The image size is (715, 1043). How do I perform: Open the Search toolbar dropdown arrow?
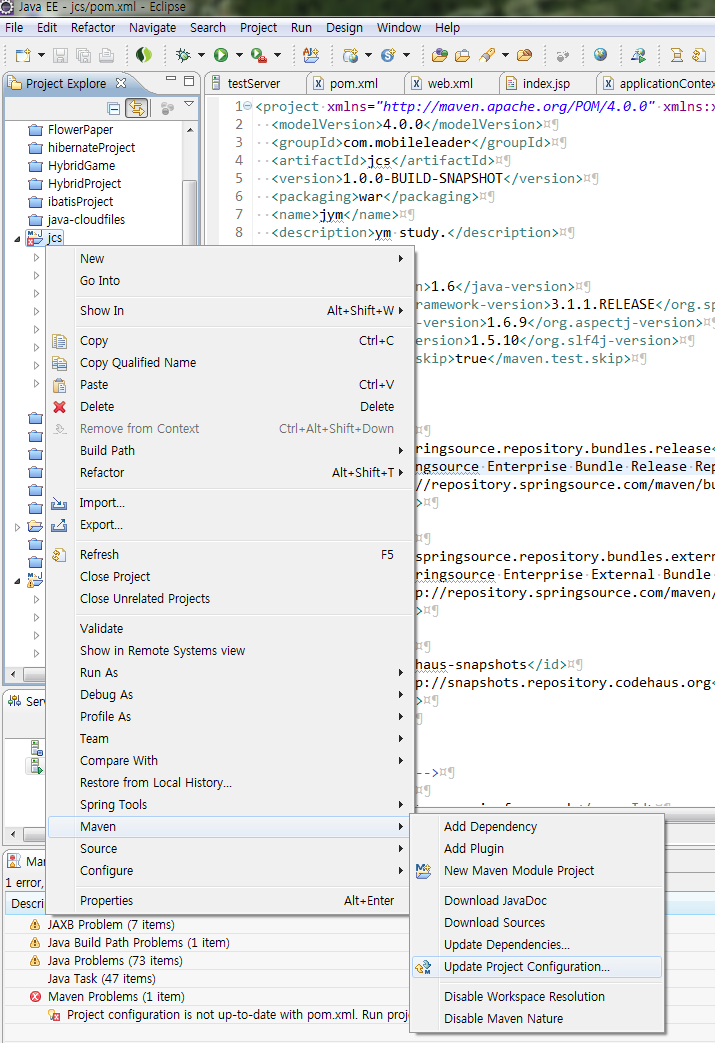[x=505, y=55]
